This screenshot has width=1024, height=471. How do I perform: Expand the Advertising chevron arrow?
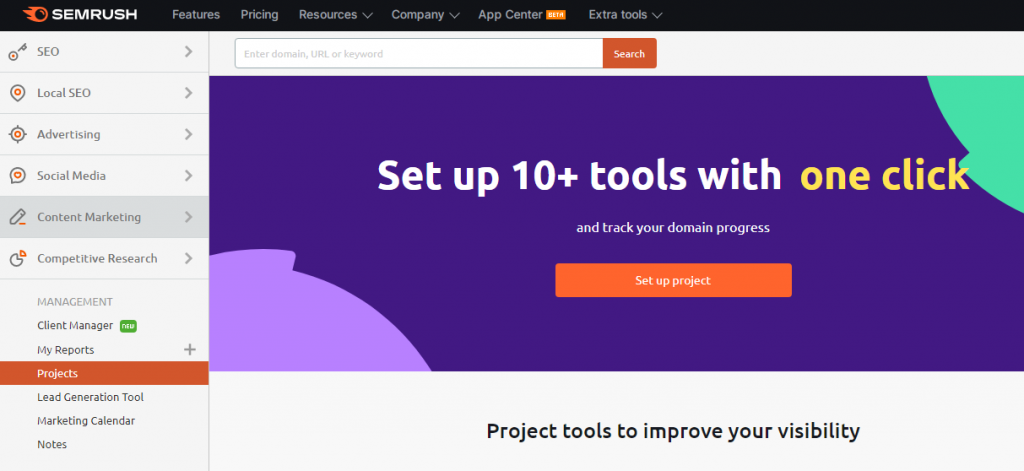(189, 134)
